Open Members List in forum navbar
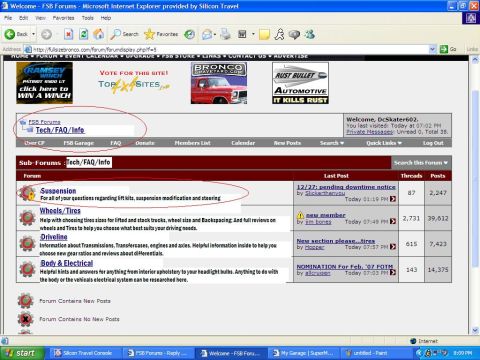 [193, 143]
